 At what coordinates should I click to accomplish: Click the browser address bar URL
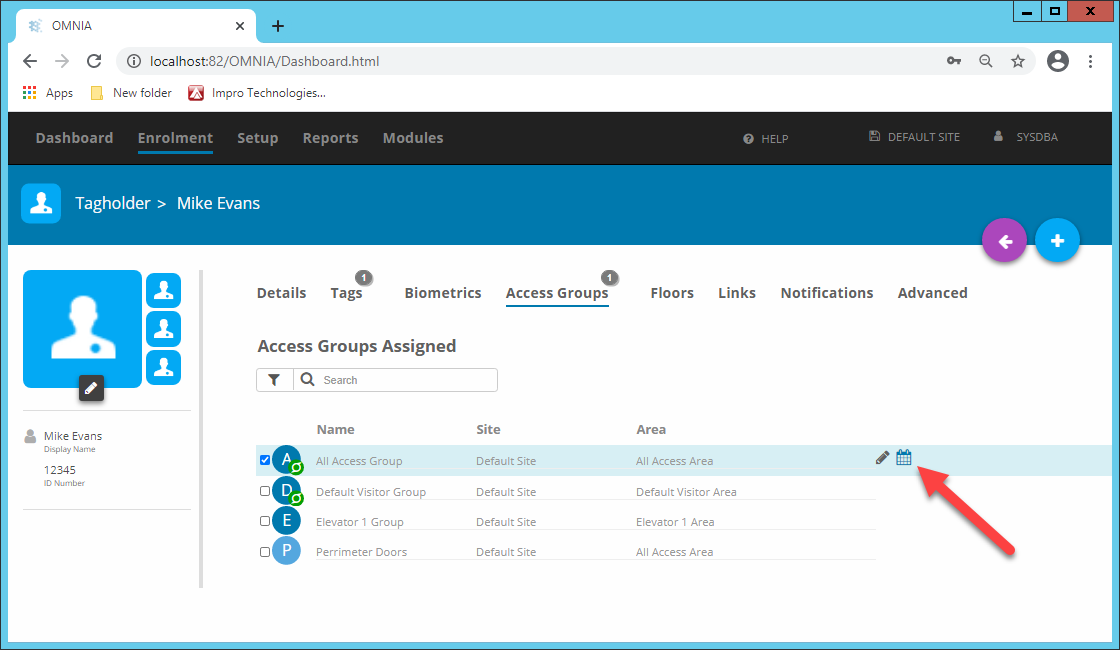pyautogui.click(x=264, y=61)
